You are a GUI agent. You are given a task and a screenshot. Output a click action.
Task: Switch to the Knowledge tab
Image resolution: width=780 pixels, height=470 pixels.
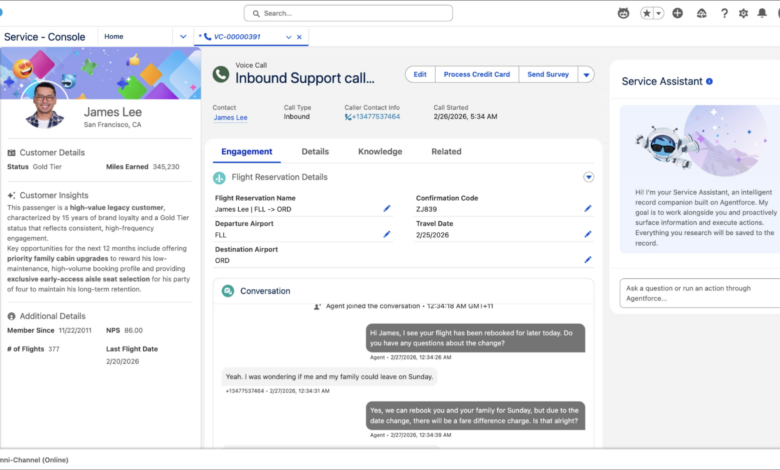point(380,151)
